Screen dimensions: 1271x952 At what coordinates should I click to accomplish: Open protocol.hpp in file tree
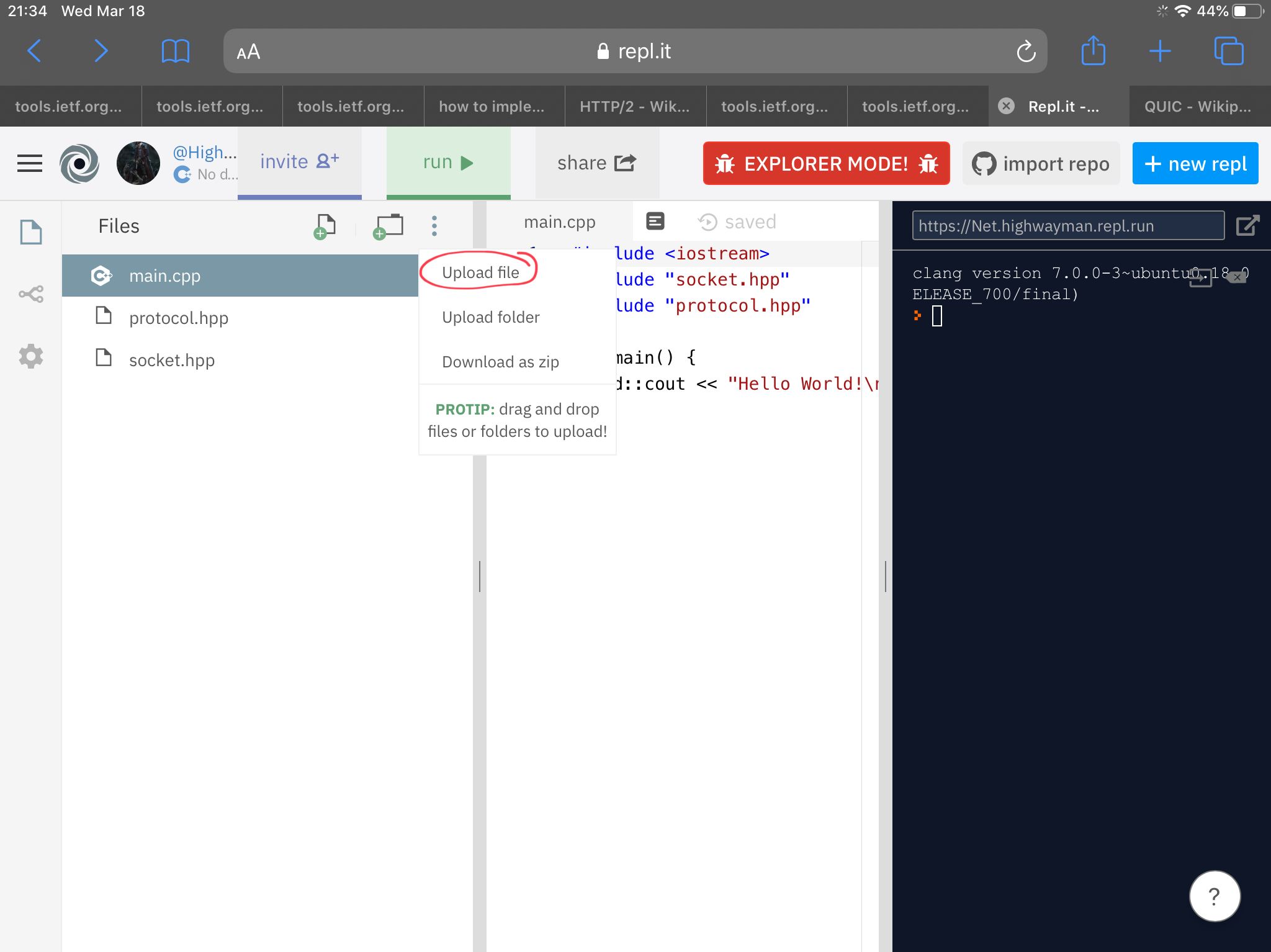click(x=179, y=318)
